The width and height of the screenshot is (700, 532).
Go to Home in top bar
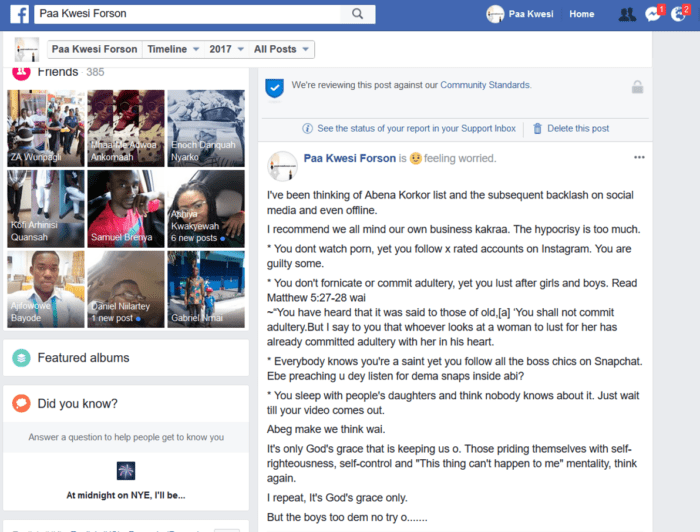tap(581, 14)
